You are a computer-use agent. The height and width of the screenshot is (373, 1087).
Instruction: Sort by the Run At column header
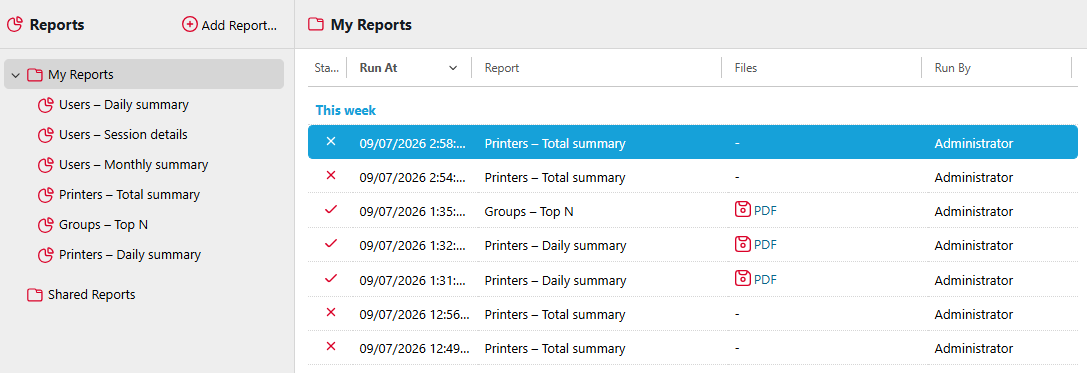(379, 68)
